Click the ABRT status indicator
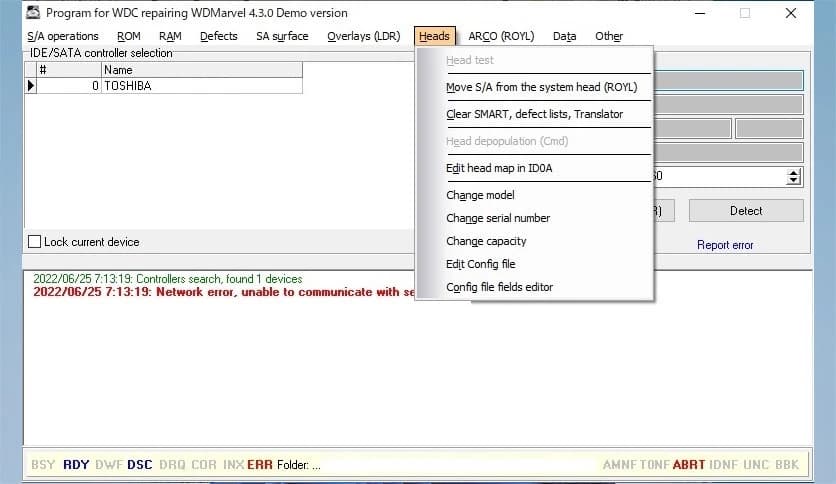This screenshot has width=836, height=484. [x=689, y=465]
